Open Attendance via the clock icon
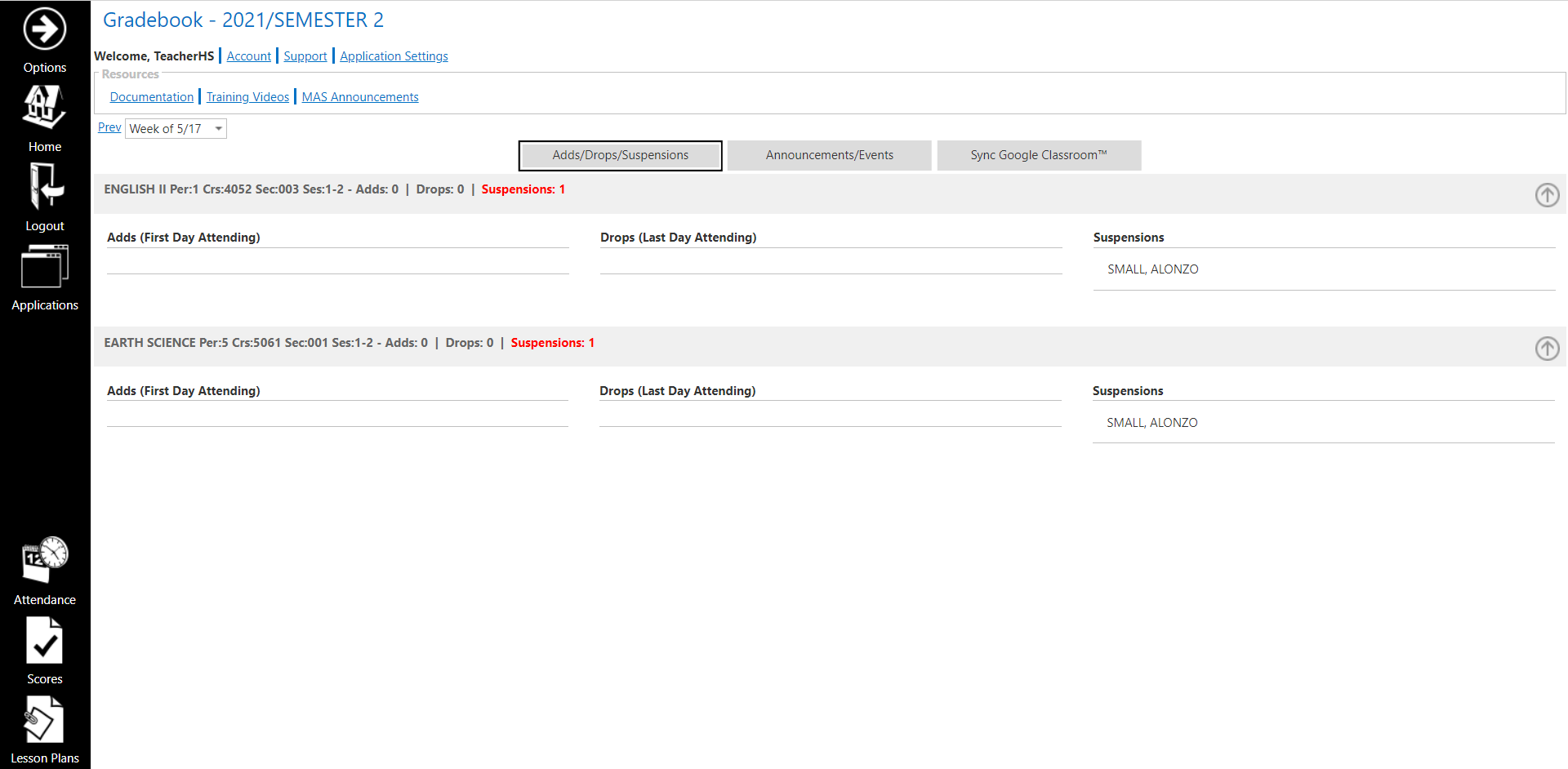This screenshot has height=769, width=1568. pyautogui.click(x=45, y=561)
